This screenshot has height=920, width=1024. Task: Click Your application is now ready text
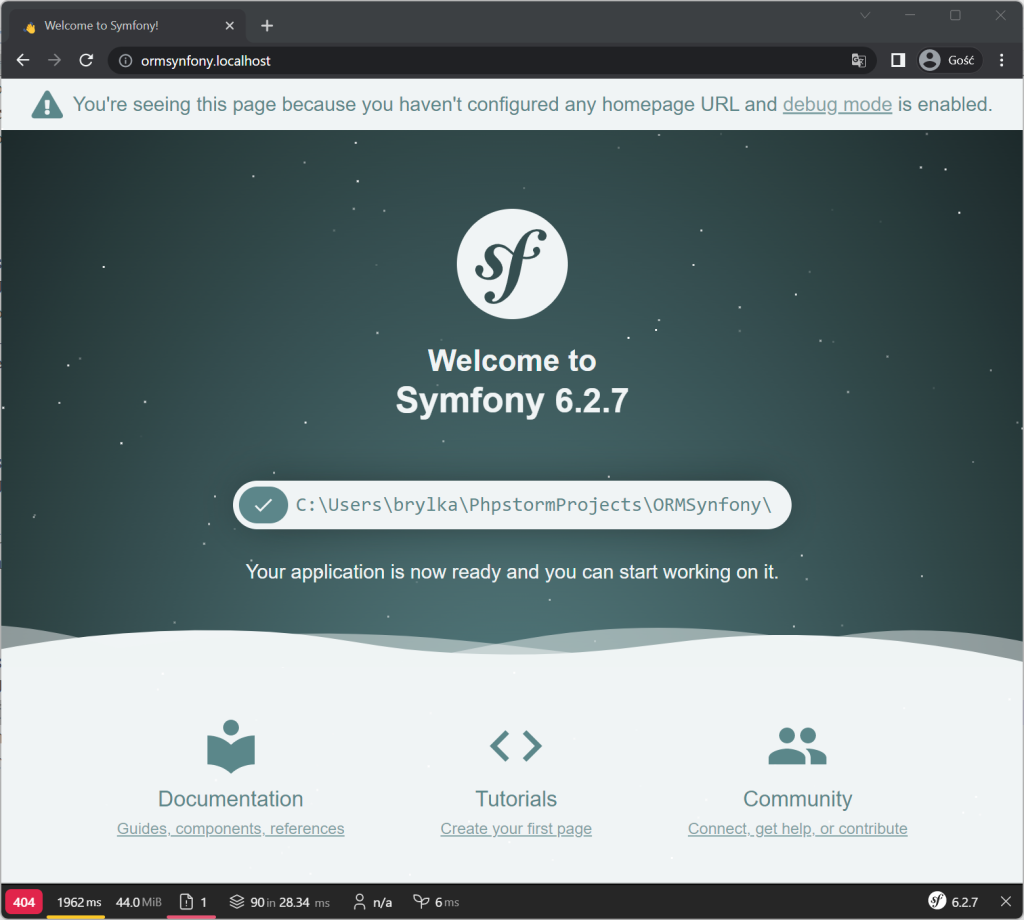[512, 572]
